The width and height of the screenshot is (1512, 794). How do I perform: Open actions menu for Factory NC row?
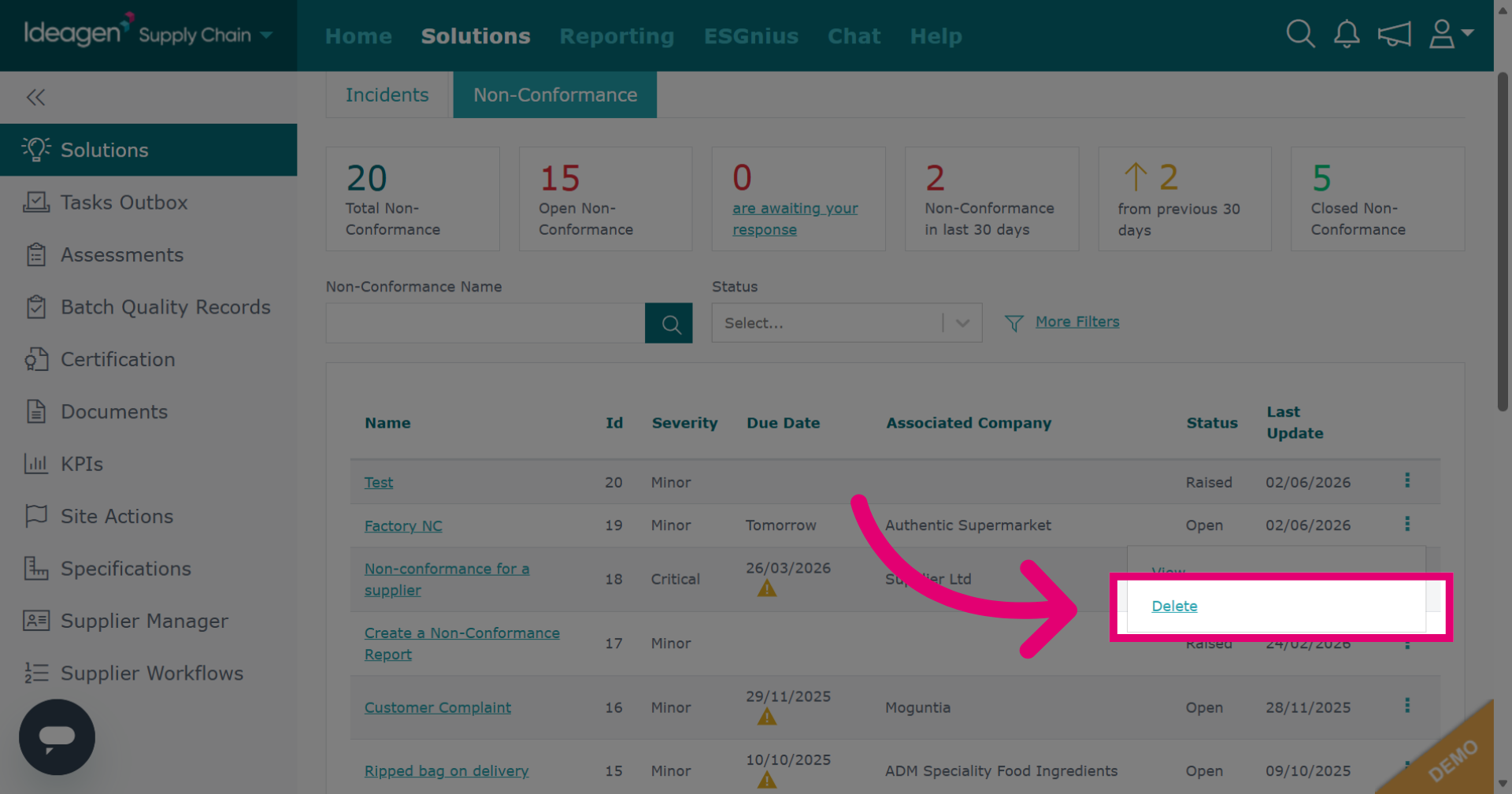(1407, 524)
